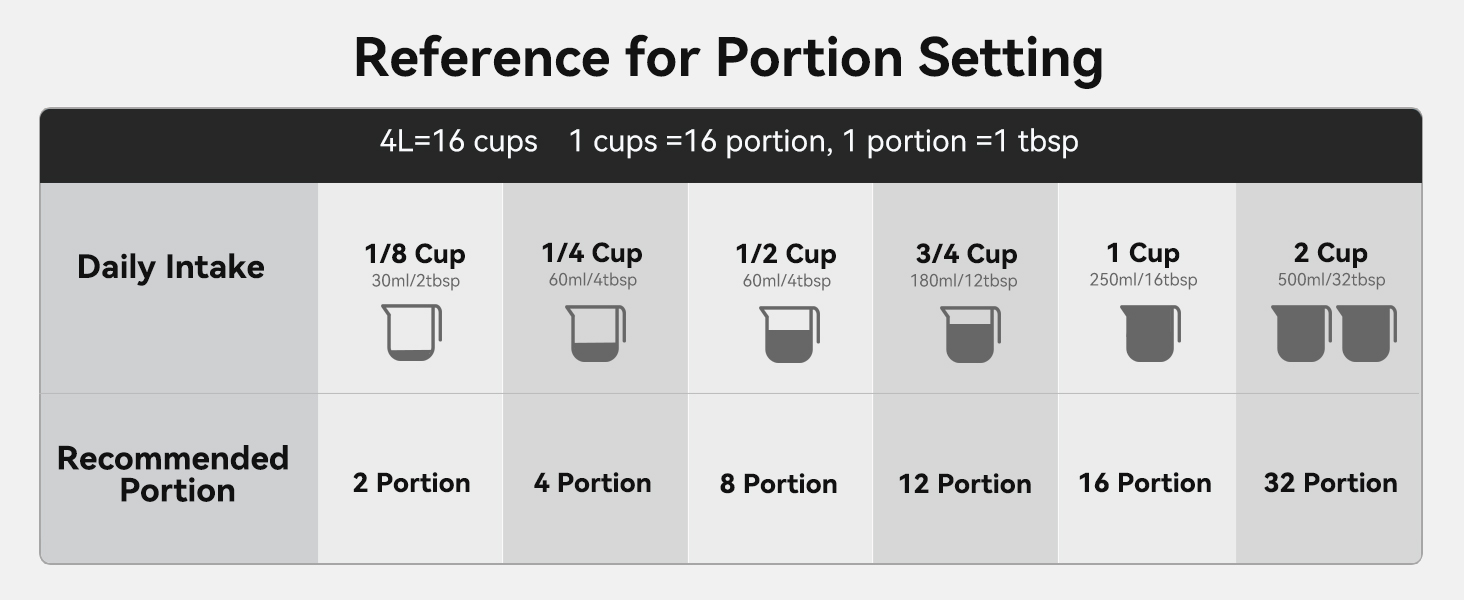
Task: Click the "Reference for Portion Setting" title
Action: [x=728, y=57]
